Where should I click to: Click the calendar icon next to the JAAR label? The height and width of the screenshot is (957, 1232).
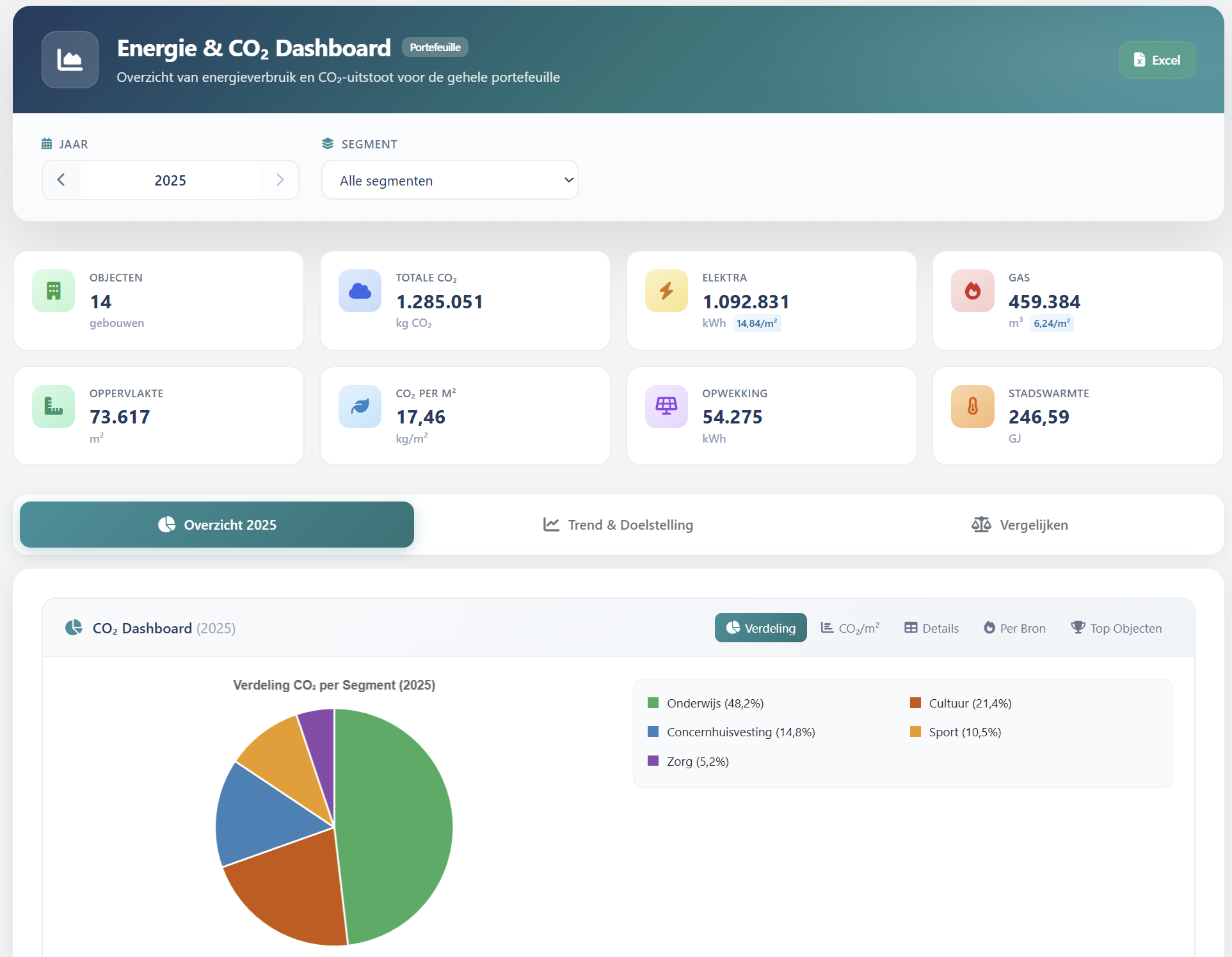[x=46, y=143]
